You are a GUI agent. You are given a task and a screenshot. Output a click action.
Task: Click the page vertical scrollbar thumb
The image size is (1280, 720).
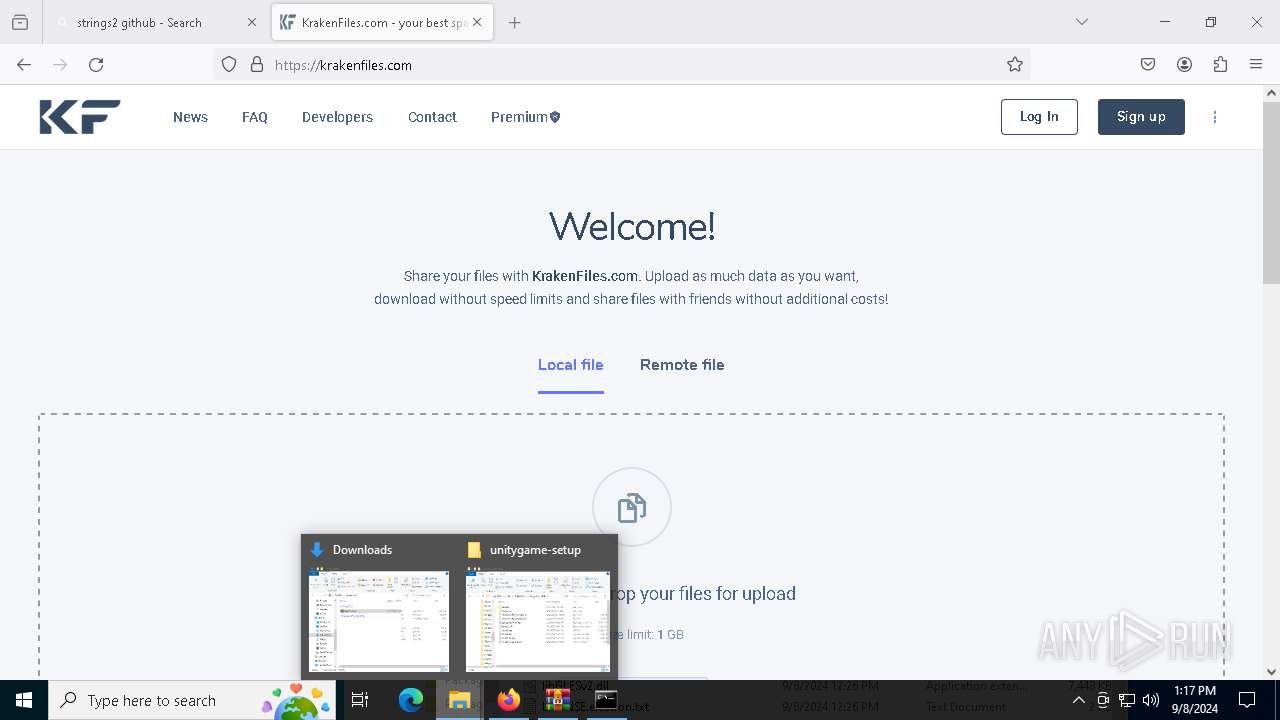point(1271,192)
